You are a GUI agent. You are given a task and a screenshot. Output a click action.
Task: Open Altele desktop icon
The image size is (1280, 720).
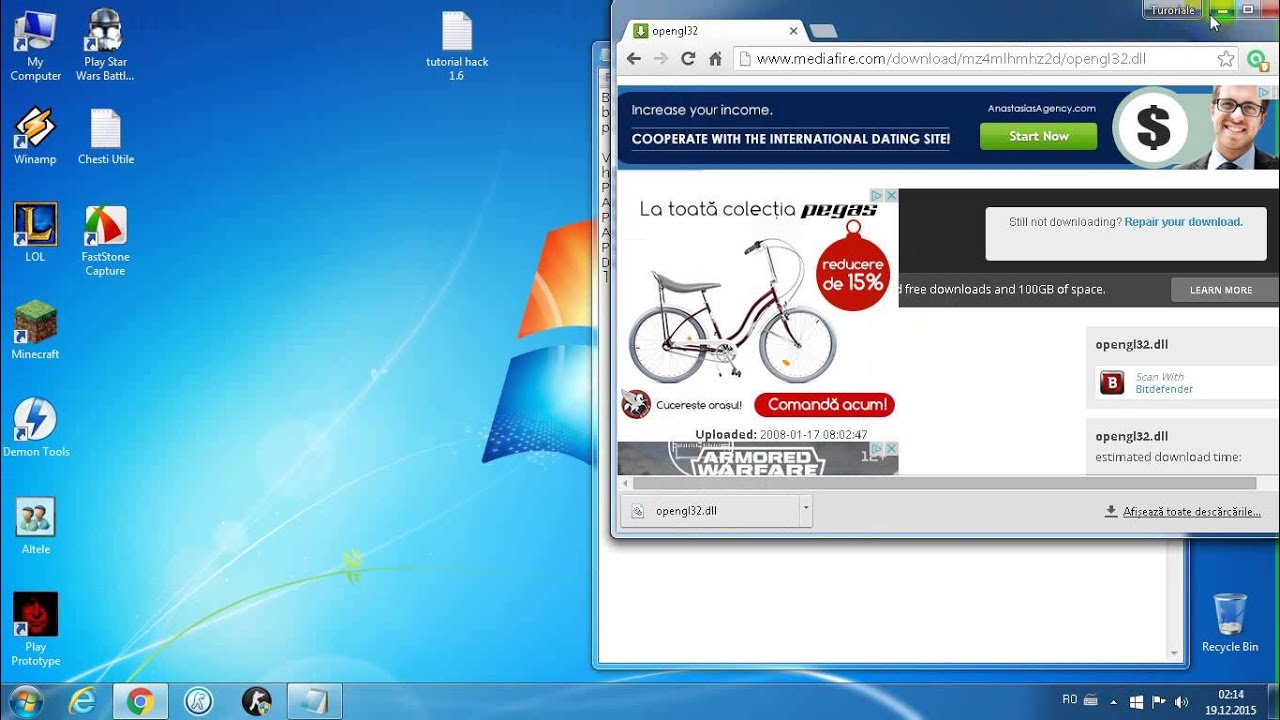(35, 526)
